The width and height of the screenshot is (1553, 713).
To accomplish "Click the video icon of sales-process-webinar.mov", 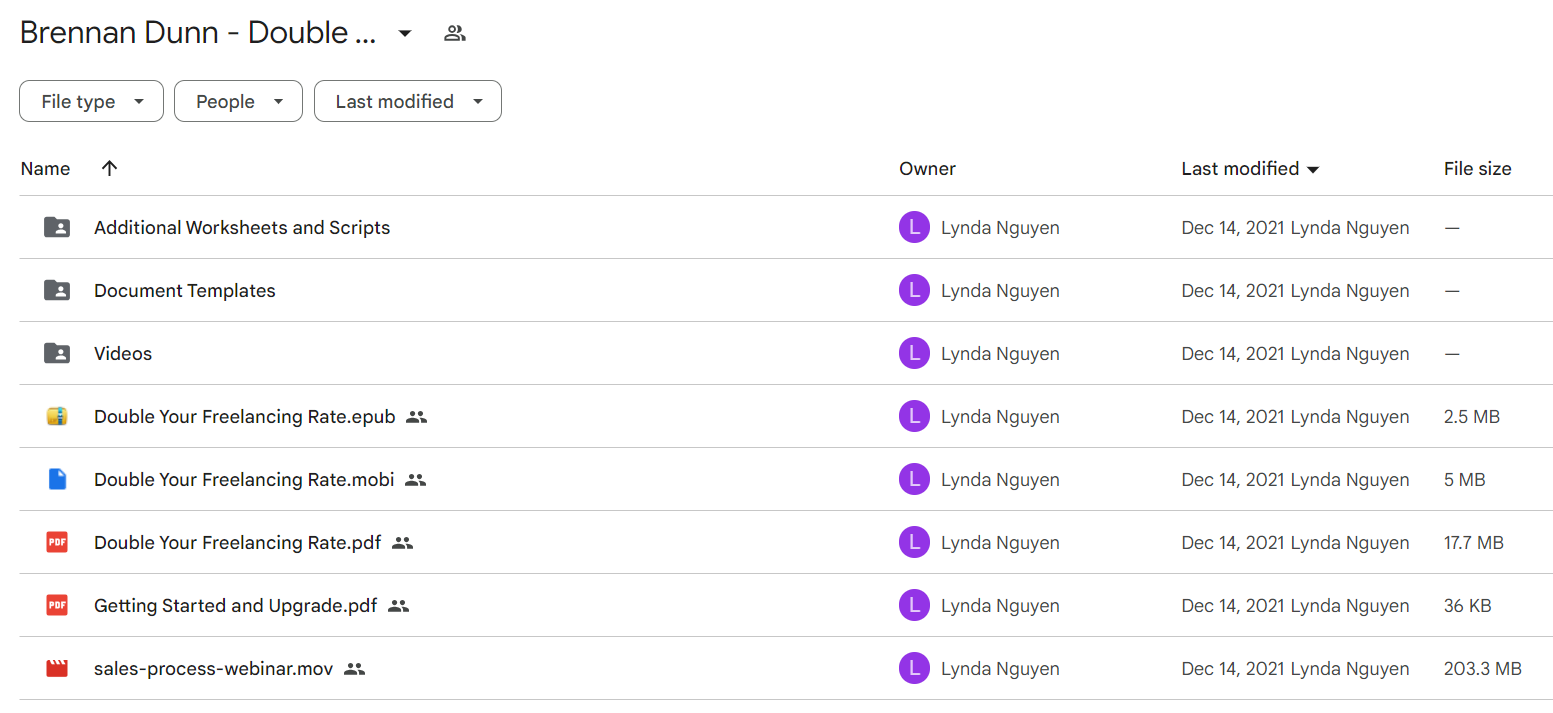I will (x=57, y=668).
